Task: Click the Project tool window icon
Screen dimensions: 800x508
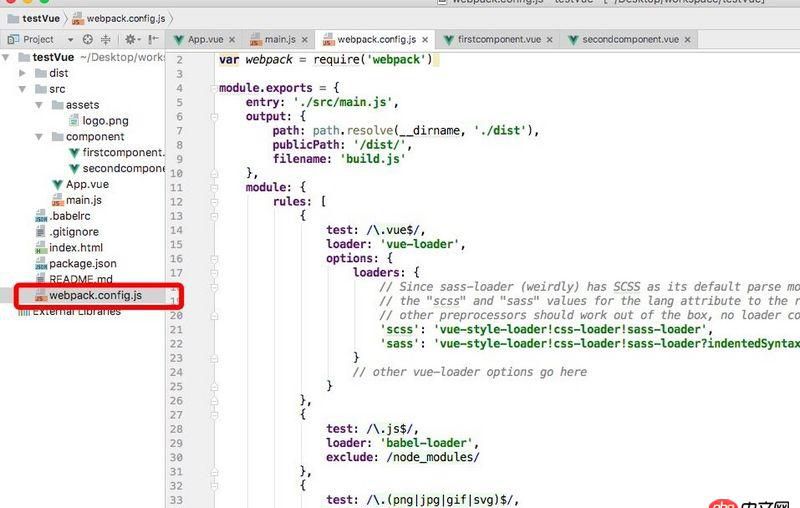Action: point(13,39)
